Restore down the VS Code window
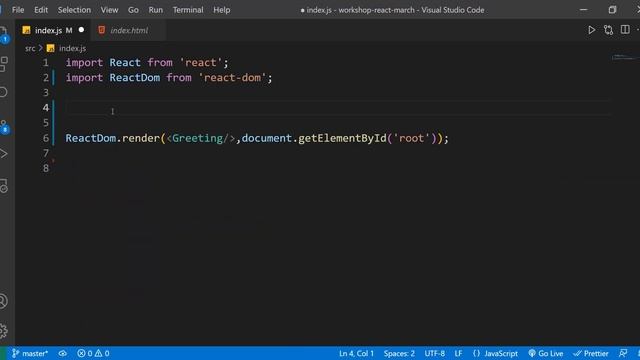 click(612, 10)
